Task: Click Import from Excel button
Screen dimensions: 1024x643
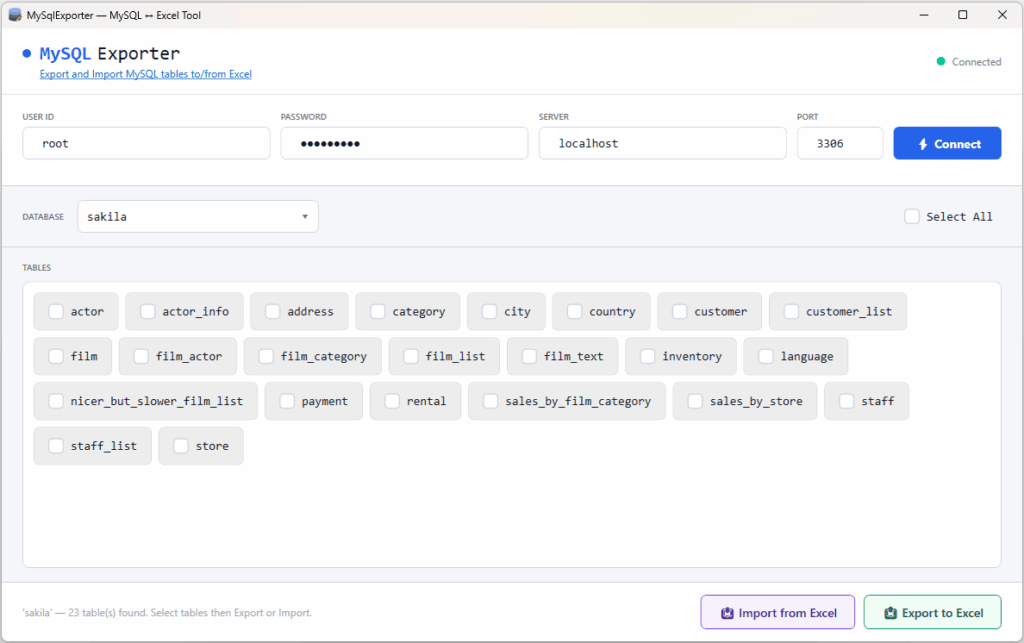Action: tap(778, 612)
